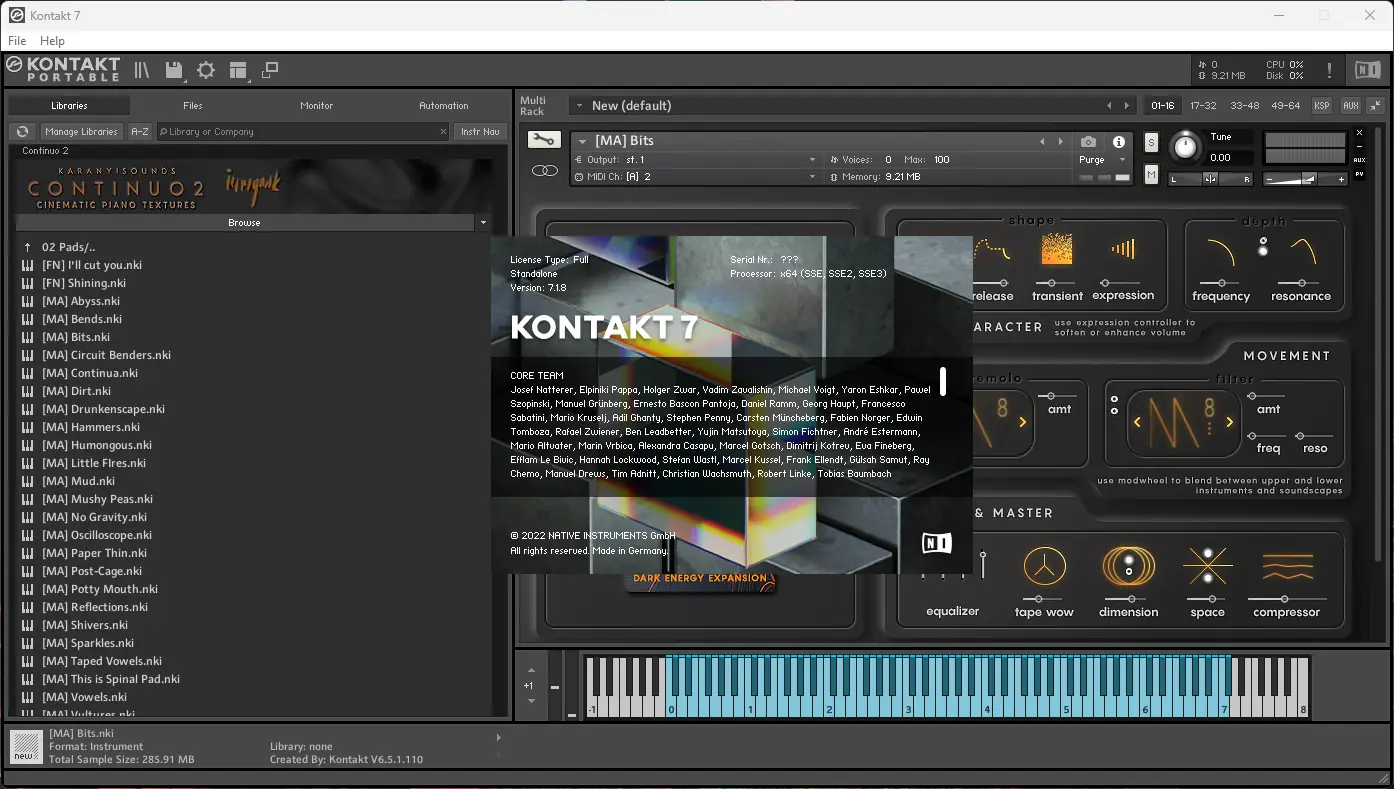
Task: Open the Continuo 2 library options arrow
Action: [x=483, y=223]
